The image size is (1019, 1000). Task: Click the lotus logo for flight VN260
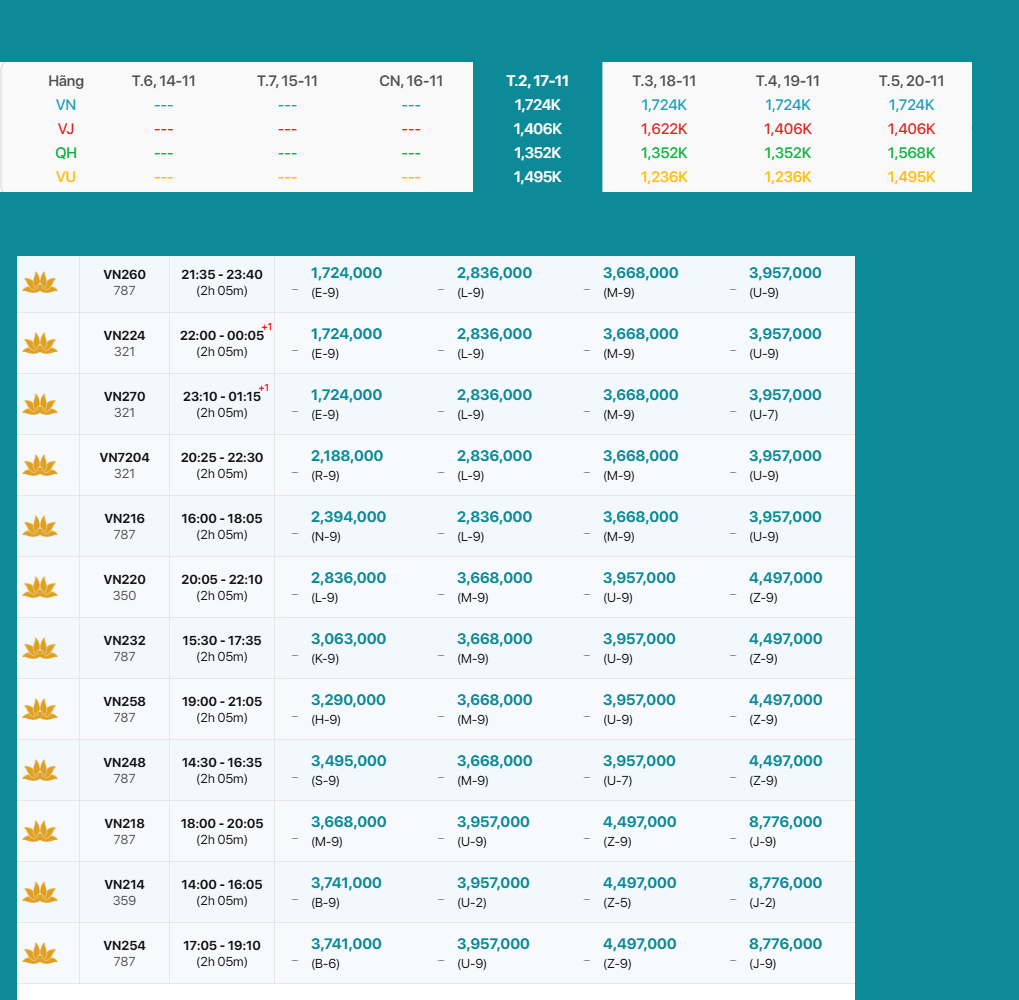(x=41, y=283)
